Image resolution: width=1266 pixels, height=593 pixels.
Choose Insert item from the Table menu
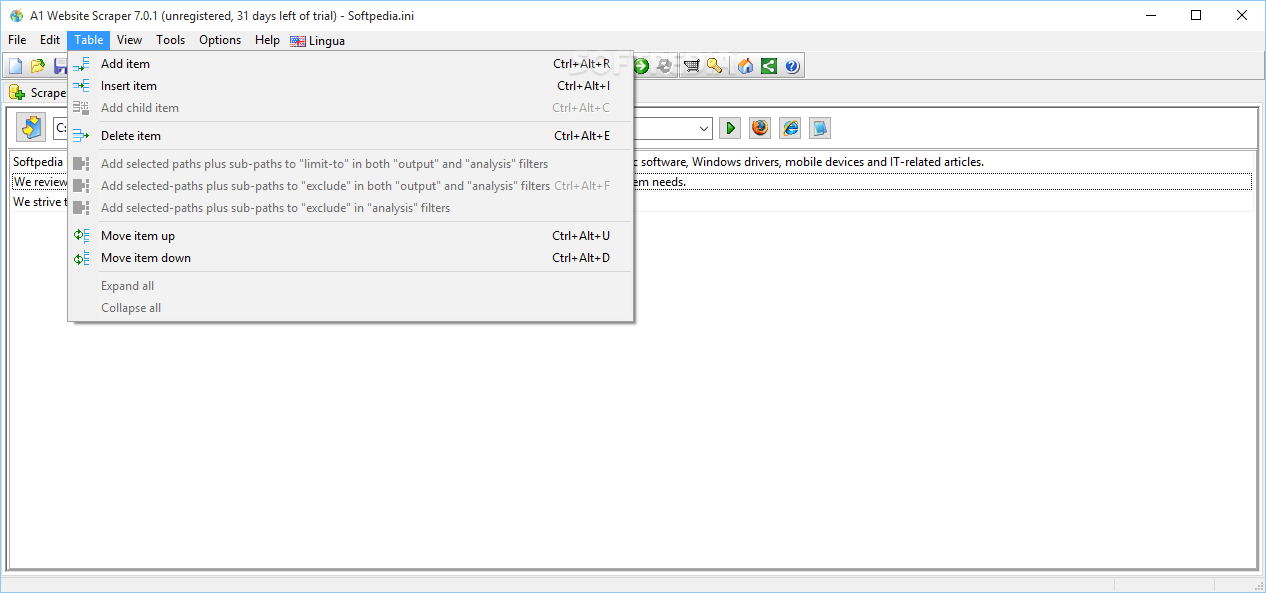pyautogui.click(x=350, y=86)
